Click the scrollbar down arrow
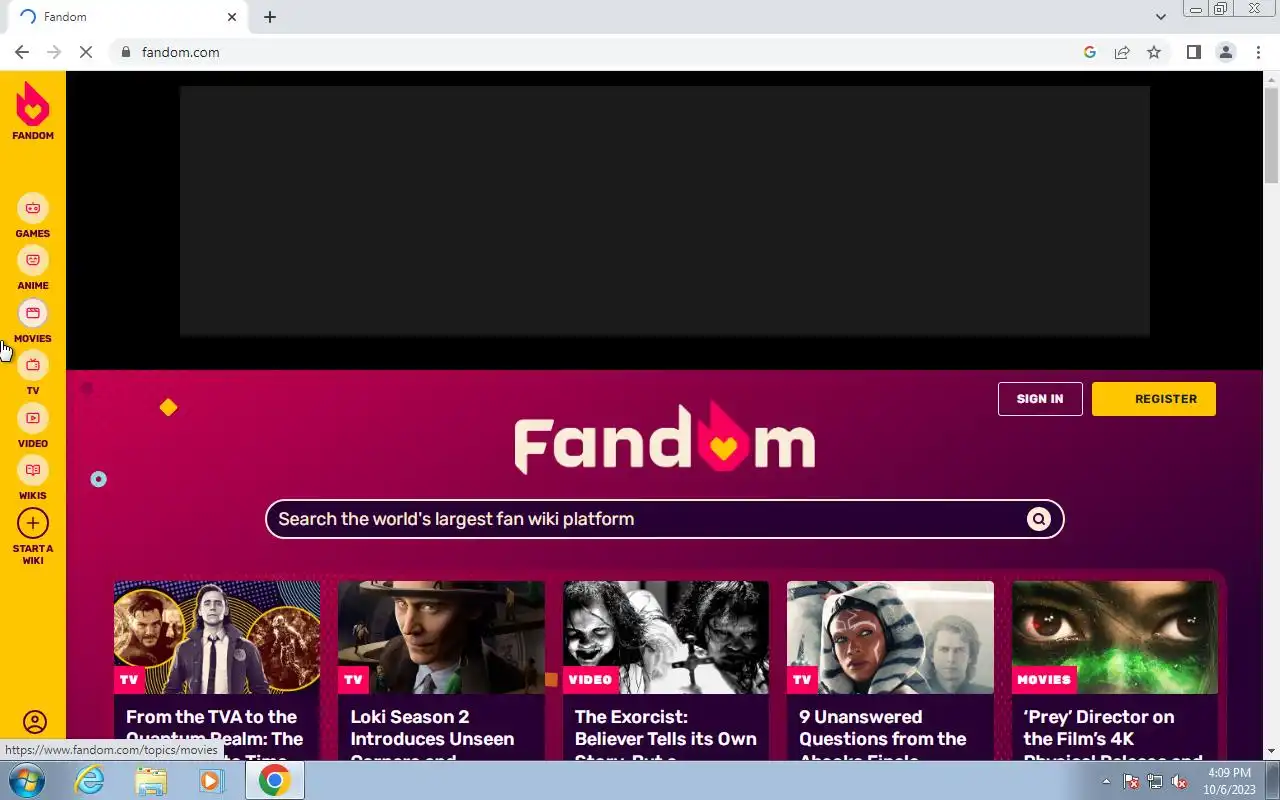Viewport: 1280px width, 800px height. (x=1271, y=751)
